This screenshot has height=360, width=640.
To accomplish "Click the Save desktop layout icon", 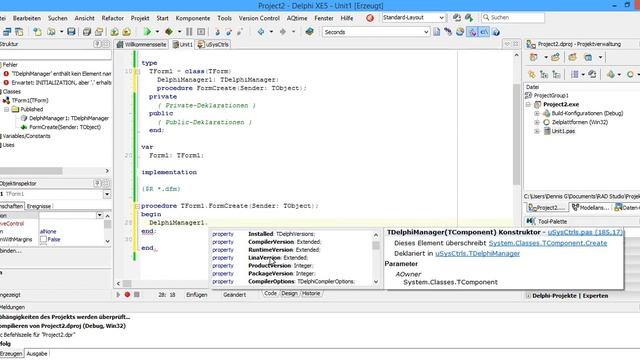I will pyautogui.click(x=457, y=18).
